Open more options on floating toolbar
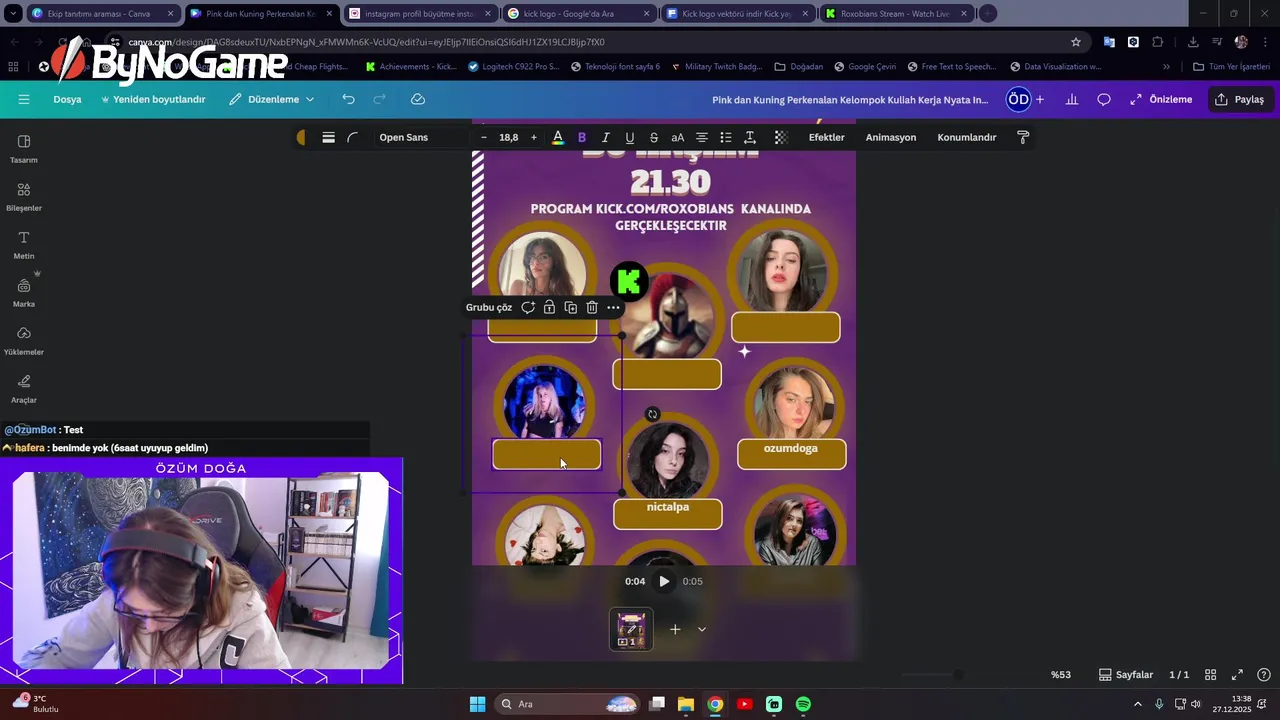 [613, 307]
